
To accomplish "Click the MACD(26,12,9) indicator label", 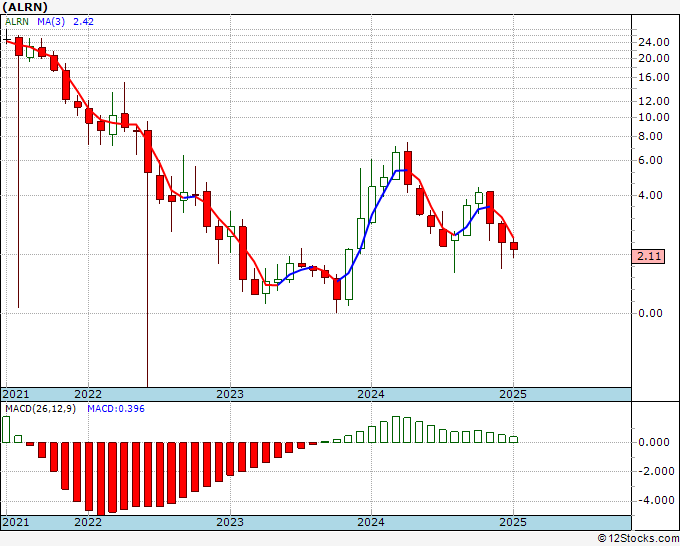I will point(40,409).
